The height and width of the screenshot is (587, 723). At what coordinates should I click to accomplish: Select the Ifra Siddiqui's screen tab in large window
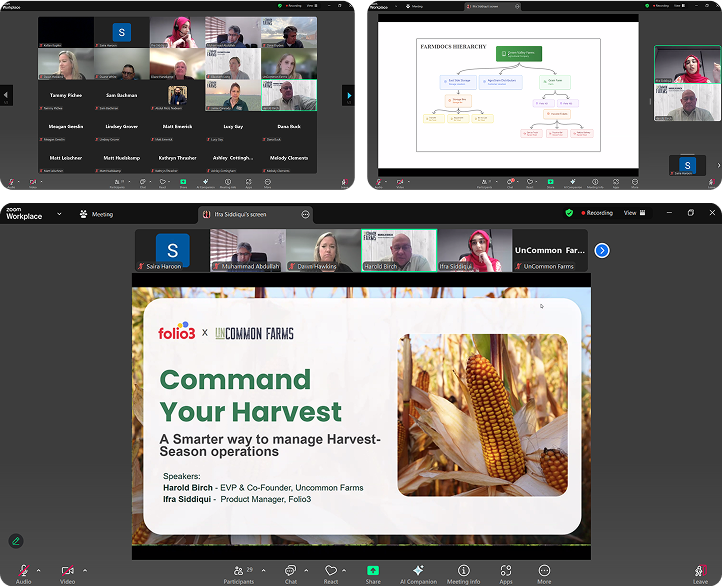(245, 214)
